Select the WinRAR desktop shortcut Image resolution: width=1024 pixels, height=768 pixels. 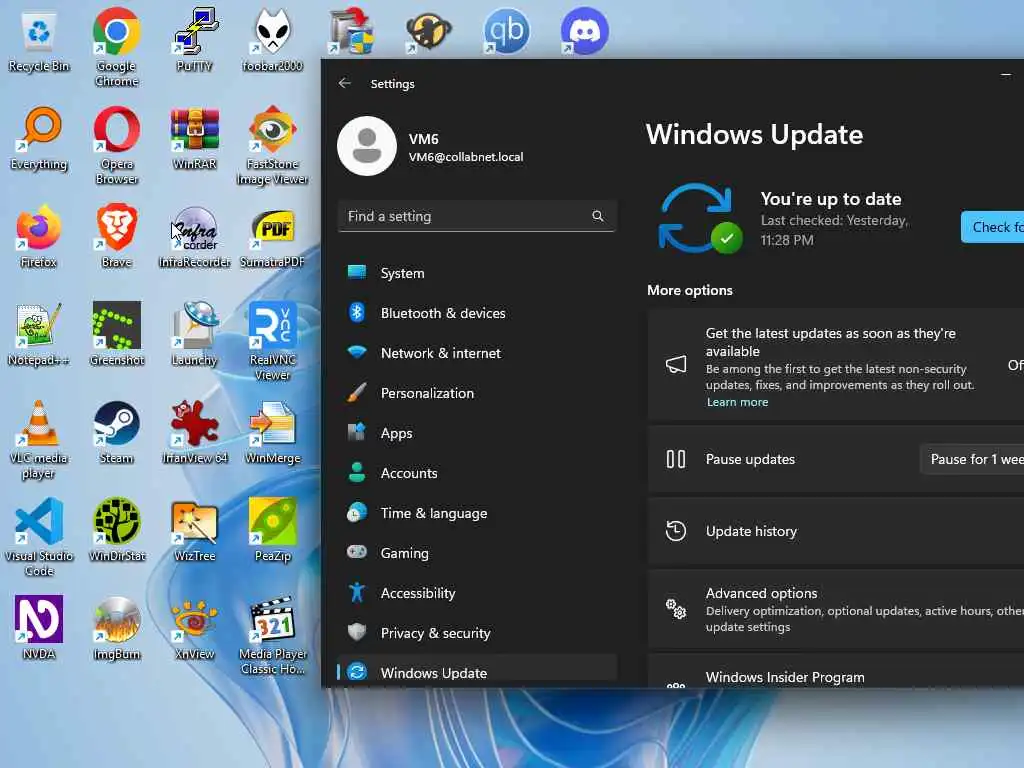(x=194, y=139)
